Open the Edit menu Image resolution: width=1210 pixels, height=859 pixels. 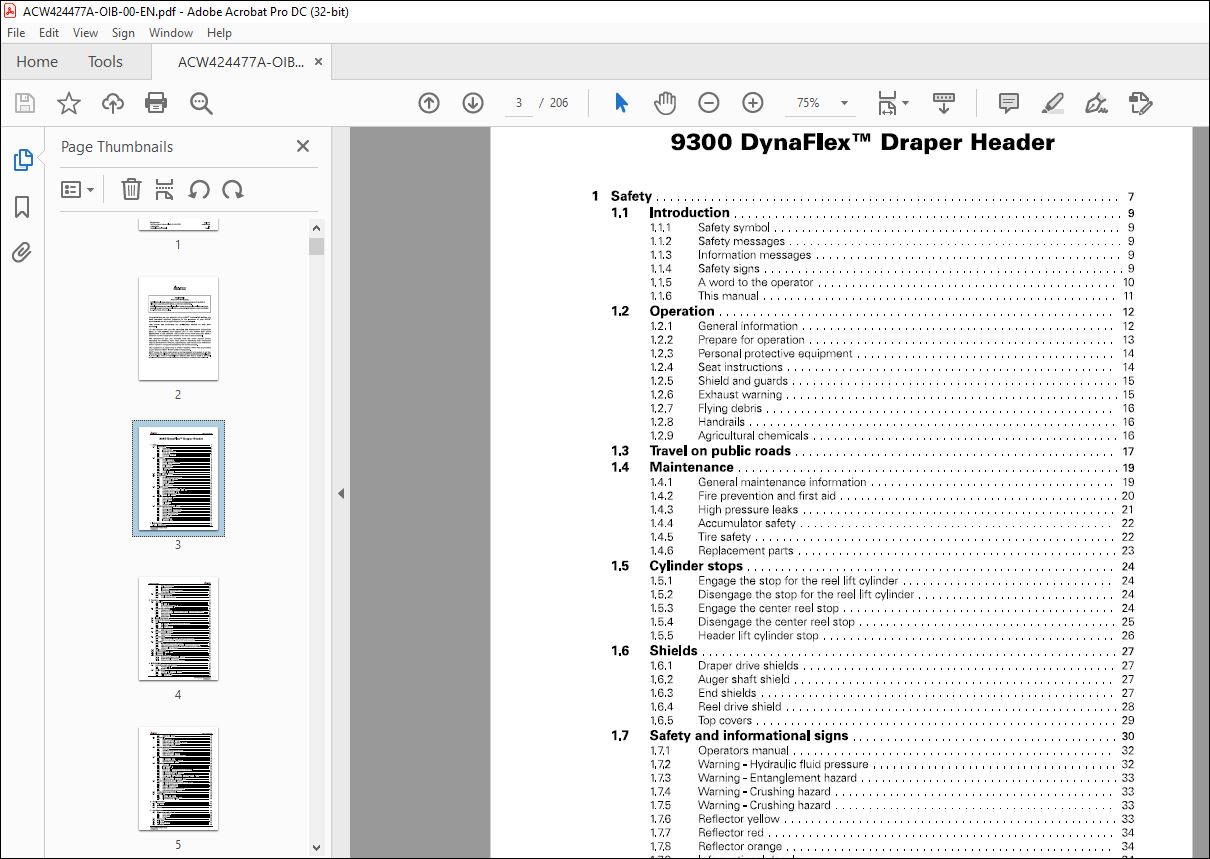point(49,33)
